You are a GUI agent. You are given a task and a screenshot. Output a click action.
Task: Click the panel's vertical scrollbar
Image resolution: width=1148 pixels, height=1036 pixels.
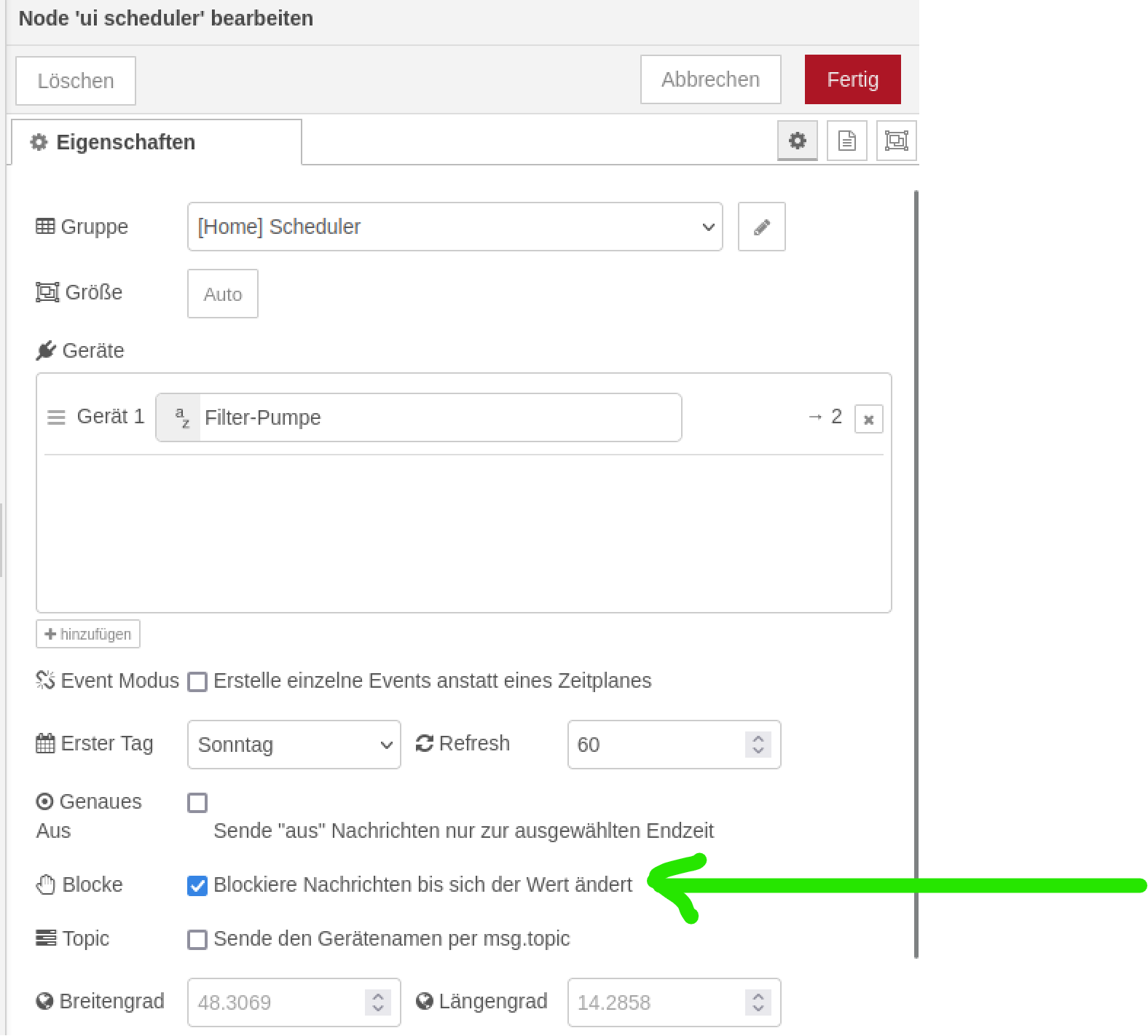[916, 575]
